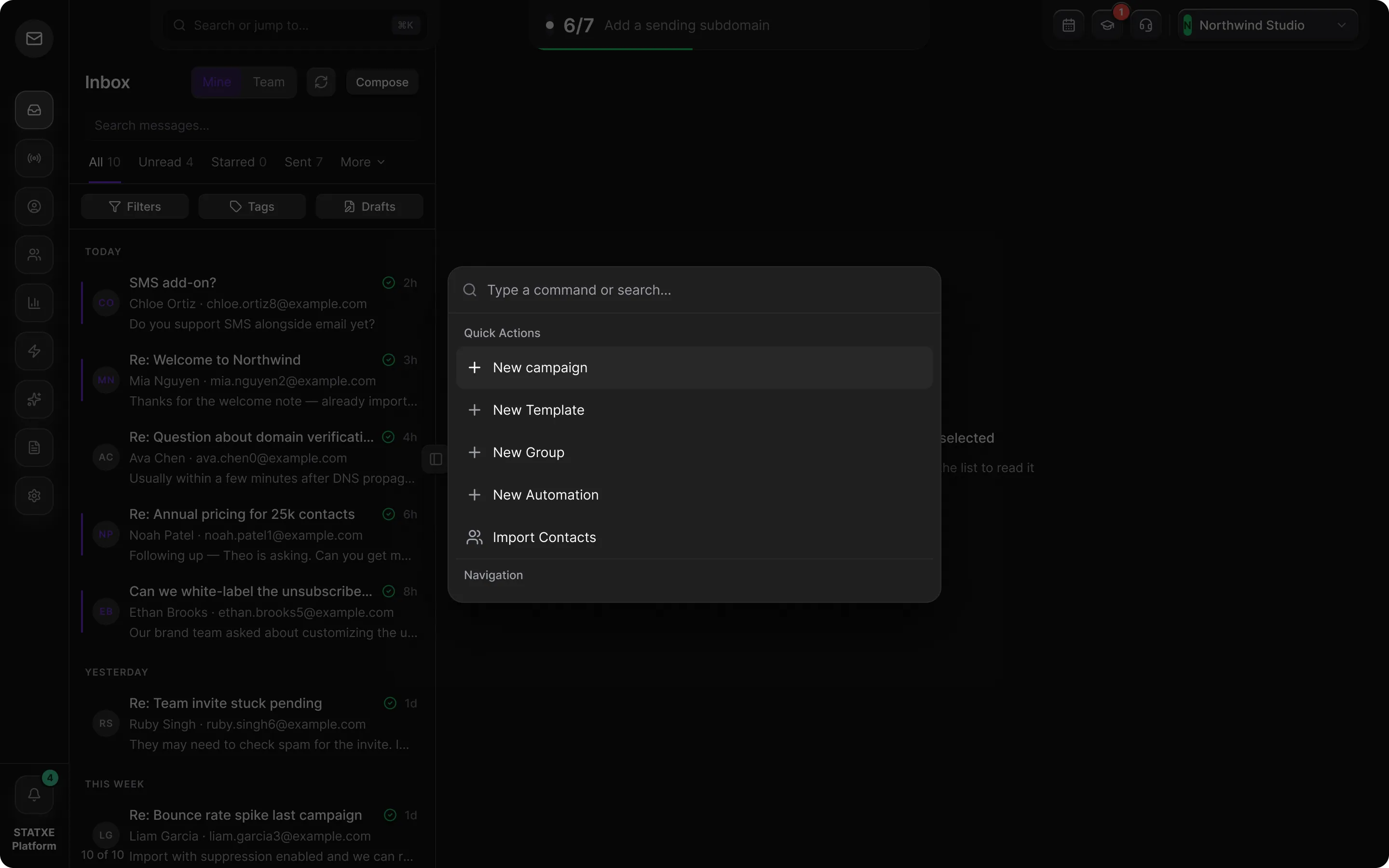
Task: Select the All 10 tab
Action: click(x=105, y=162)
